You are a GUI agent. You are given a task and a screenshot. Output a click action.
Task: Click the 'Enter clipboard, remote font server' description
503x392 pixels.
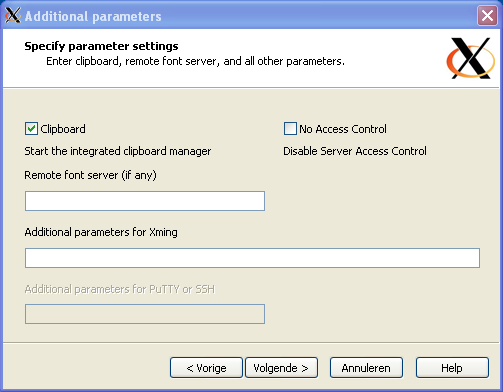tap(195, 61)
